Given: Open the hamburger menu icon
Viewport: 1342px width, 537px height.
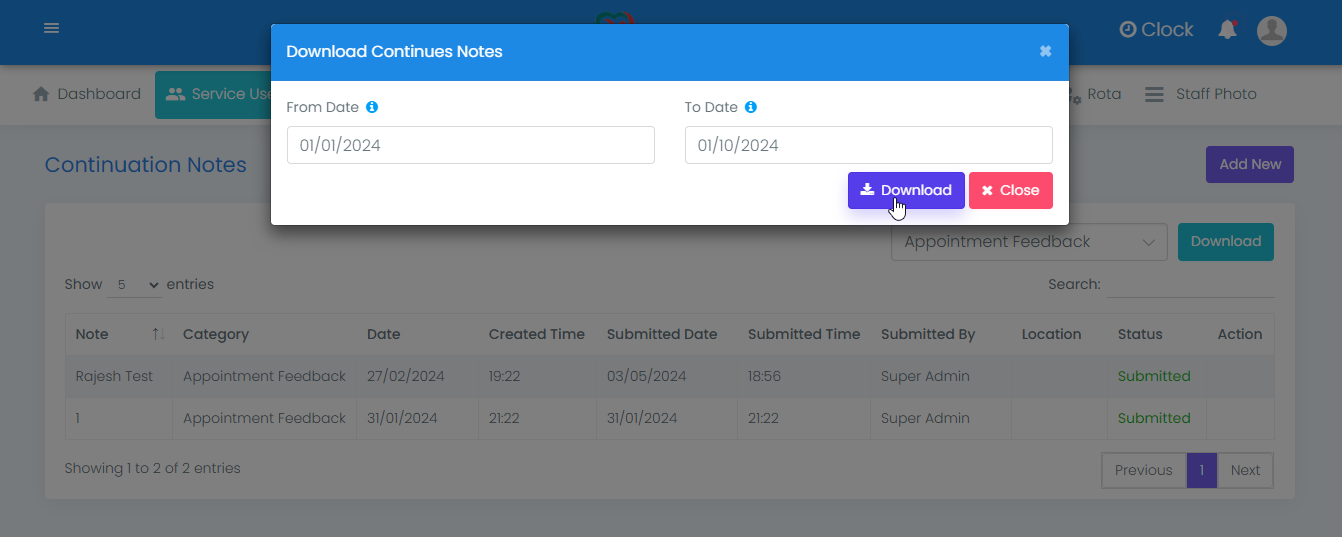Looking at the screenshot, I should pyautogui.click(x=51, y=28).
